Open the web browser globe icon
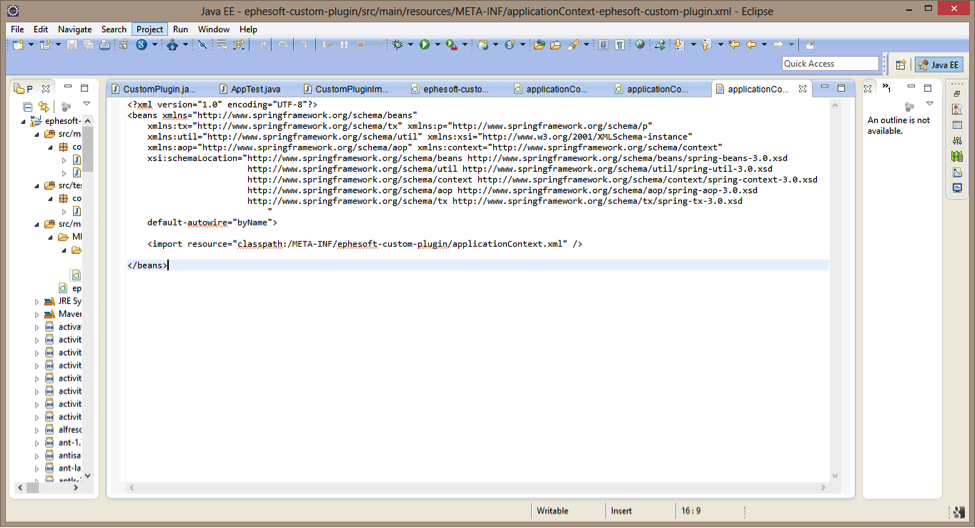Image resolution: width=975 pixels, height=528 pixels. pyautogui.click(x=639, y=45)
